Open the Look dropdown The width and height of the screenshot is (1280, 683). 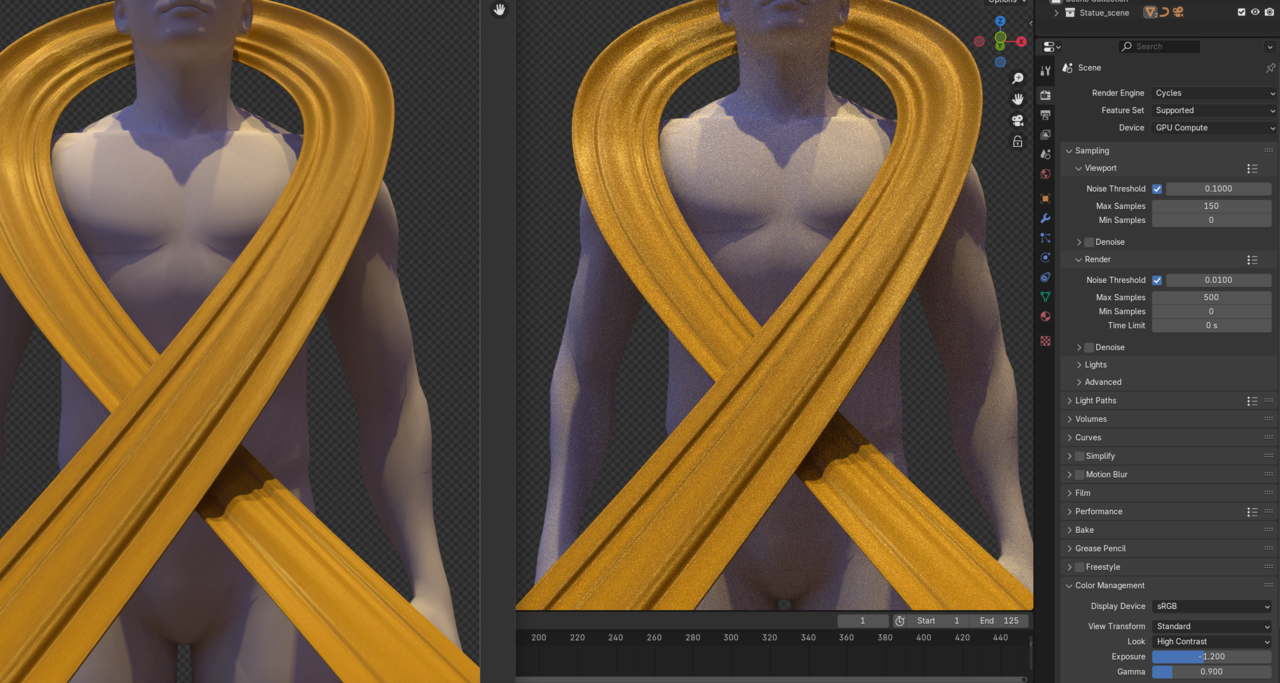(x=1212, y=642)
